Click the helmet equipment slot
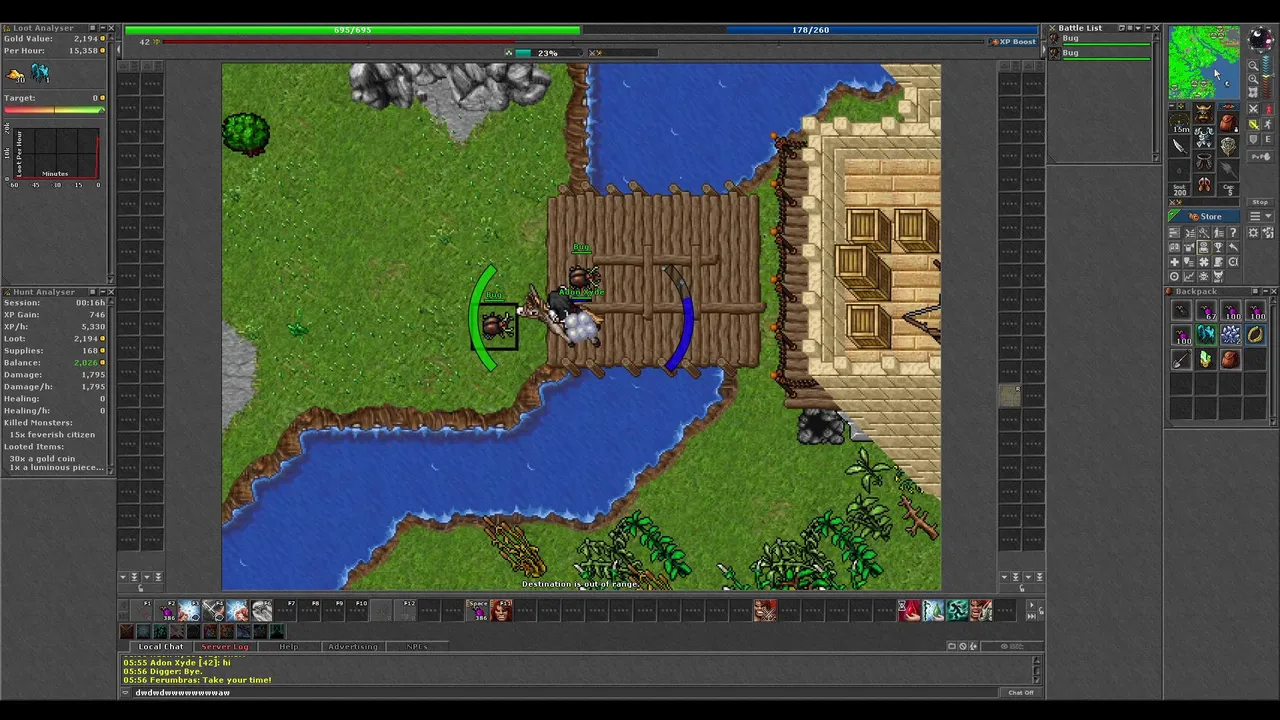The height and width of the screenshot is (720, 1280). [1205, 114]
